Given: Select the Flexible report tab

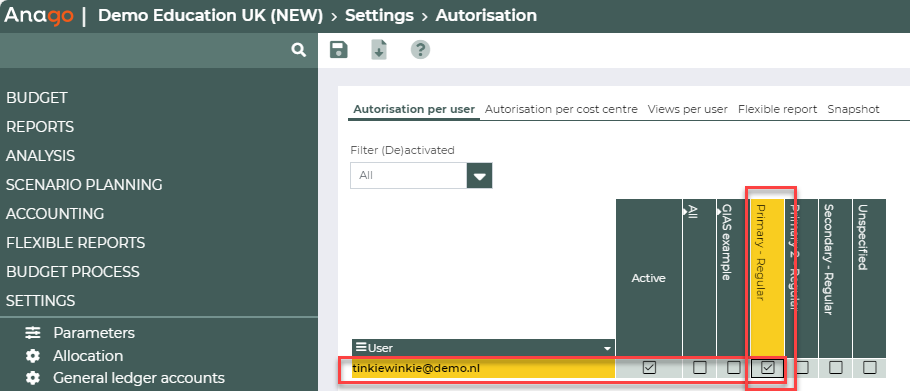Looking at the screenshot, I should point(777,109).
